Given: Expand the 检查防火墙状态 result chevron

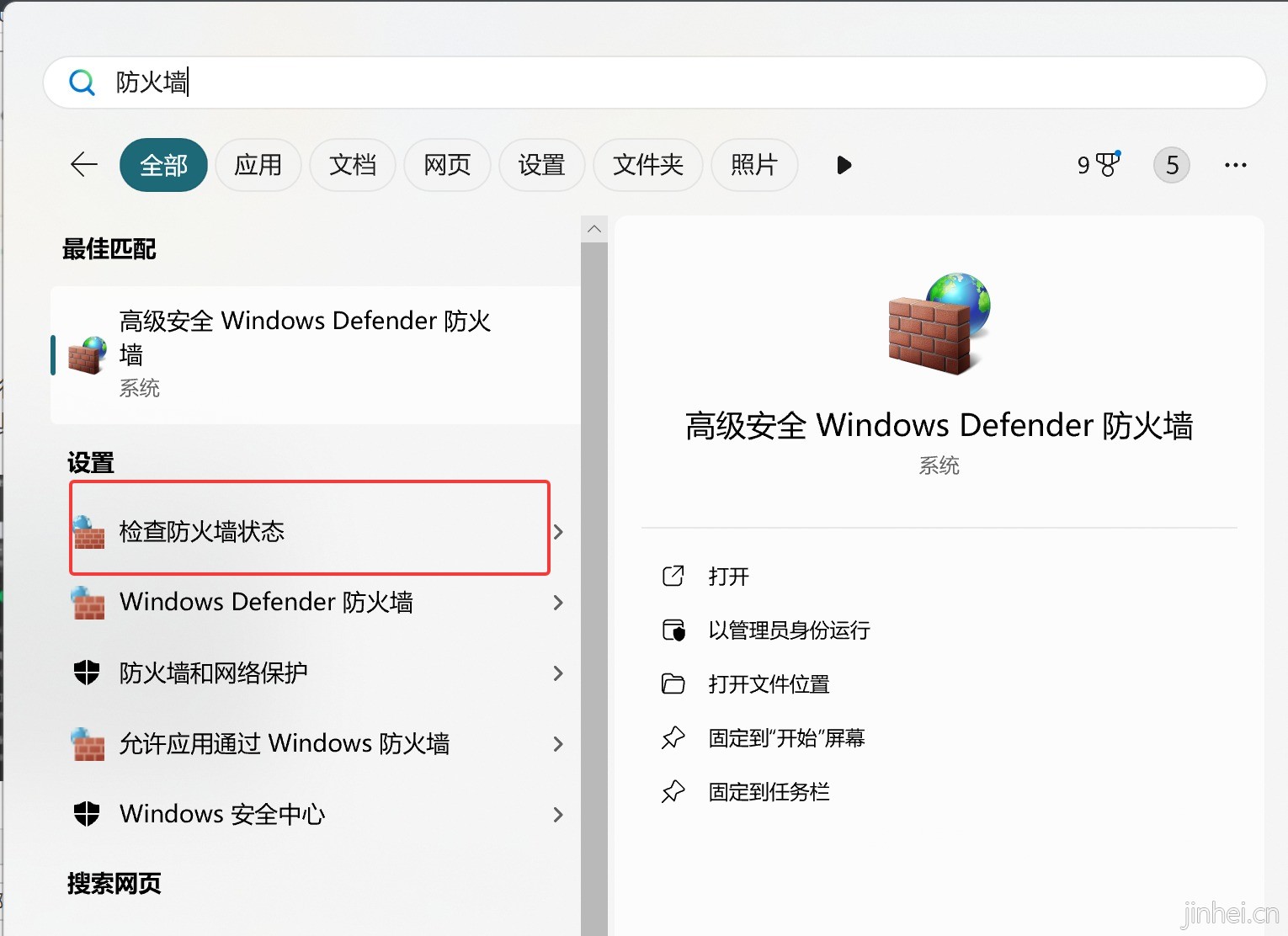Looking at the screenshot, I should click(558, 532).
